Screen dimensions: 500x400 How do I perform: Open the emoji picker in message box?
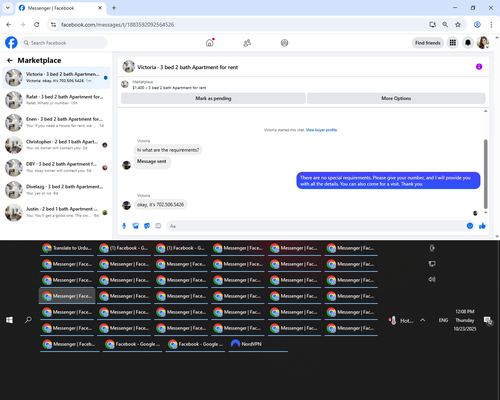coord(470,226)
